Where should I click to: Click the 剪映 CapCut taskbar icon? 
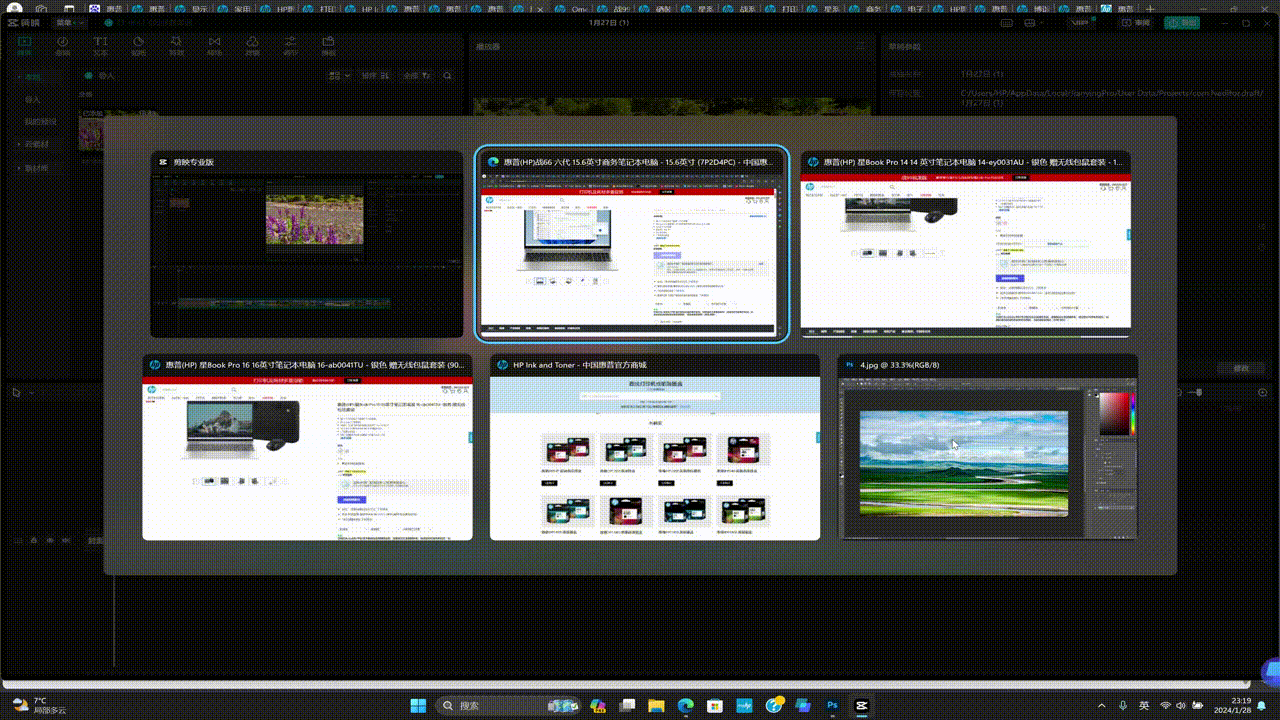861,705
